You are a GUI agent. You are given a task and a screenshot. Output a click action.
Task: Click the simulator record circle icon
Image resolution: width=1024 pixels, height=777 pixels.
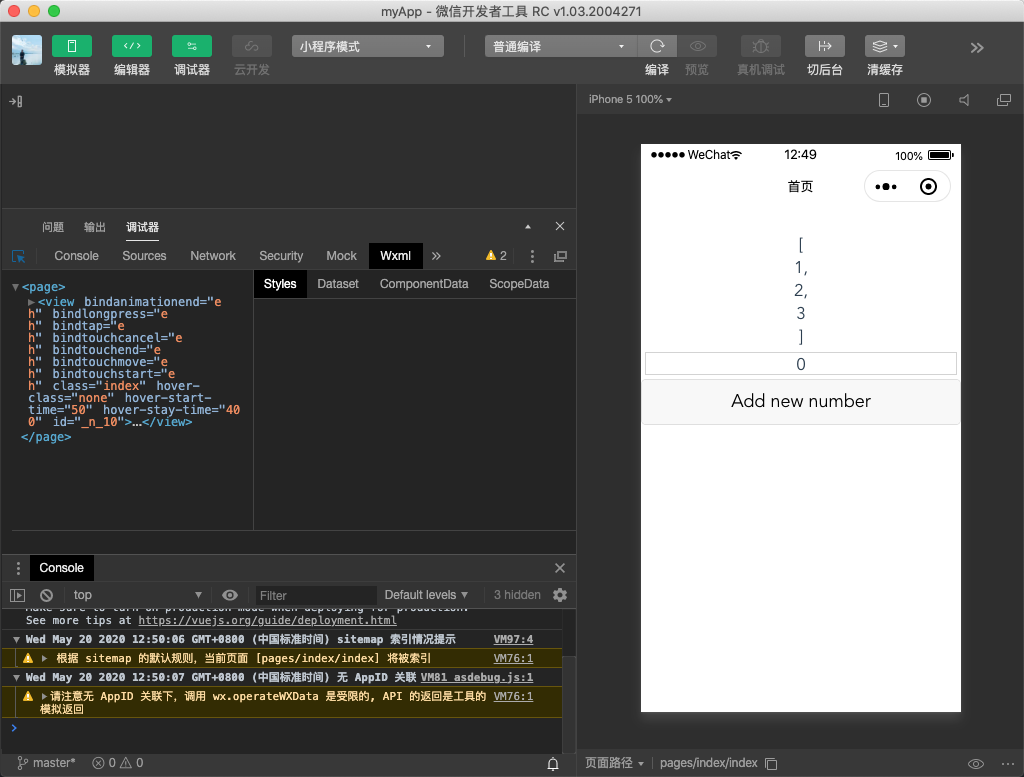923,100
